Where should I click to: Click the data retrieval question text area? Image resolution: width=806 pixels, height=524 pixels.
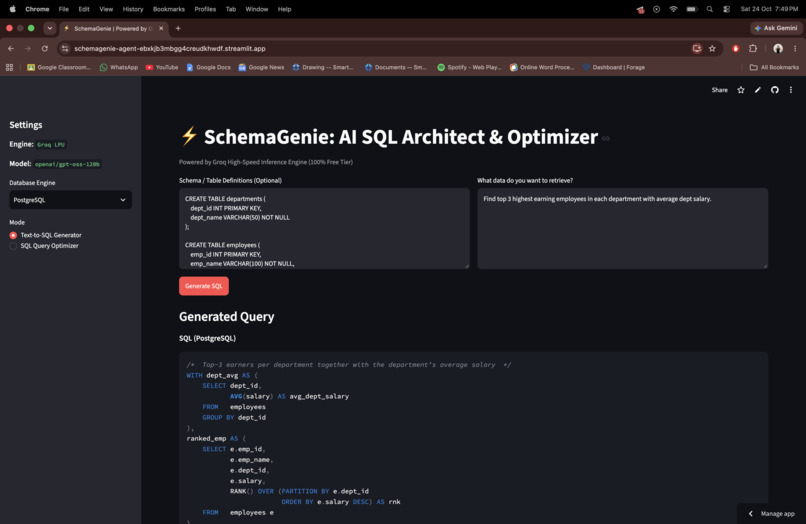pos(622,228)
